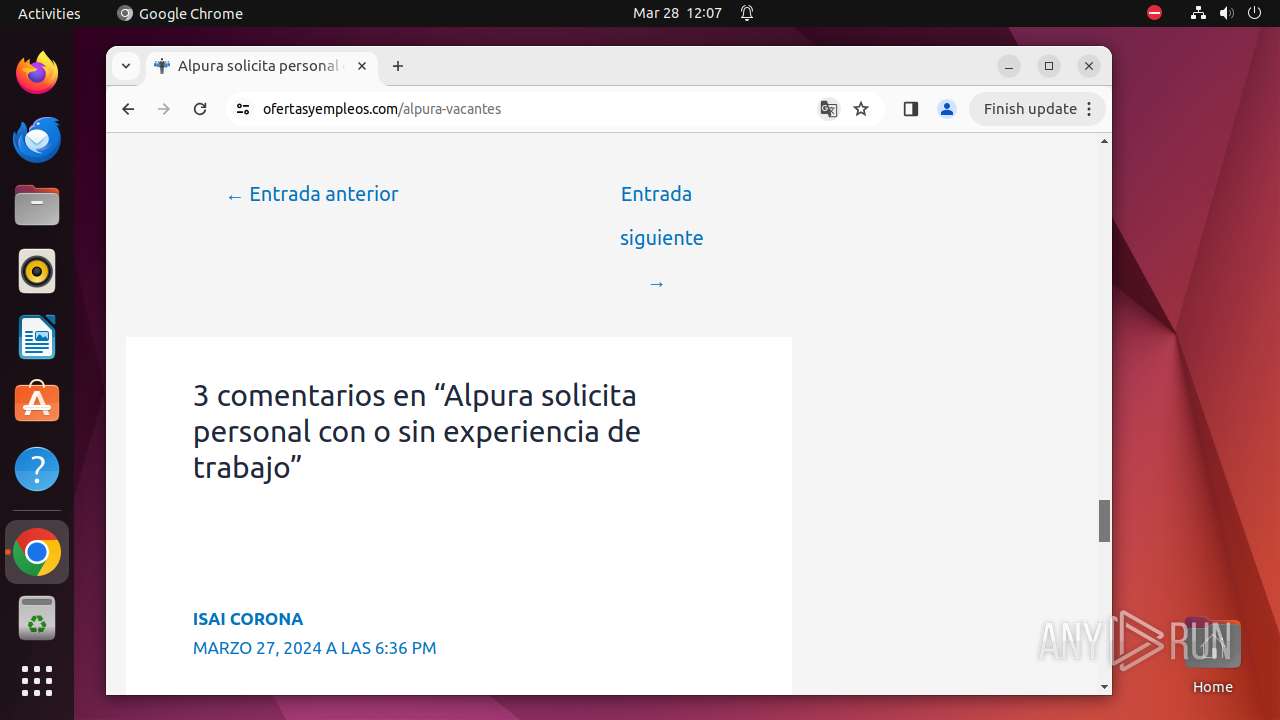Open comment date Marzo 27, 2024 link
The height and width of the screenshot is (720, 1280).
315,648
